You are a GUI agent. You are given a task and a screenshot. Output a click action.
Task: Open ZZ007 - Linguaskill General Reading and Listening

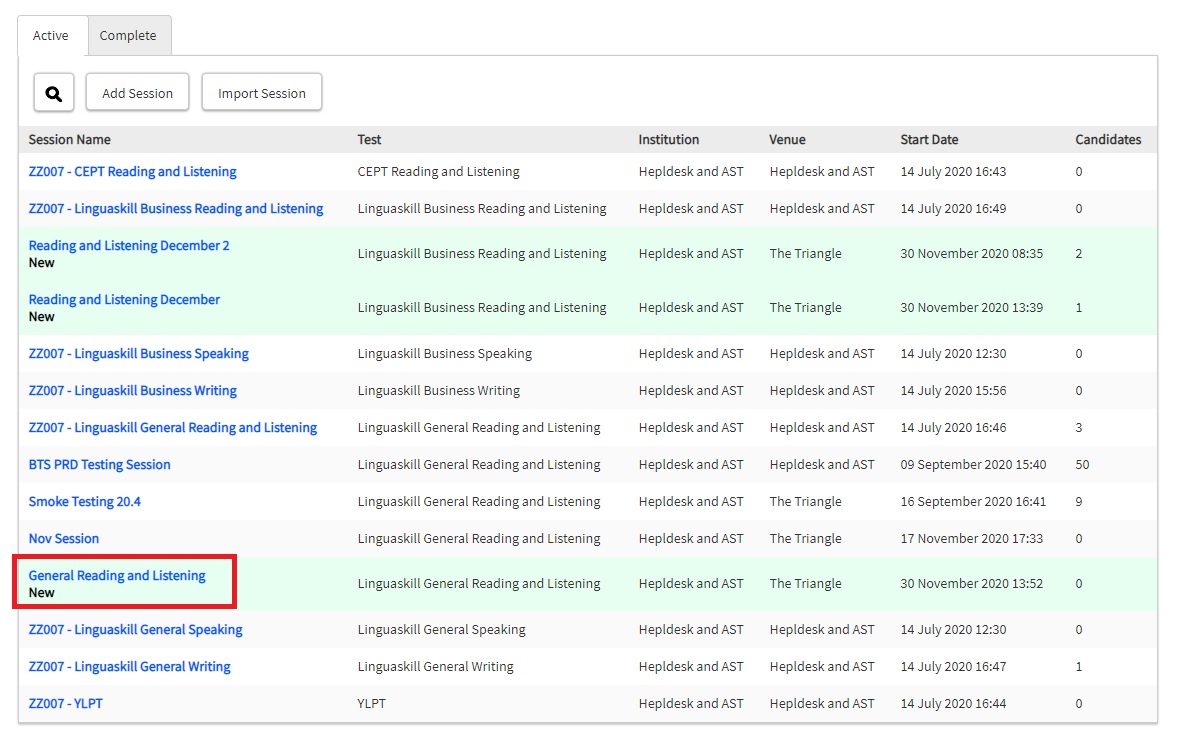coord(173,427)
